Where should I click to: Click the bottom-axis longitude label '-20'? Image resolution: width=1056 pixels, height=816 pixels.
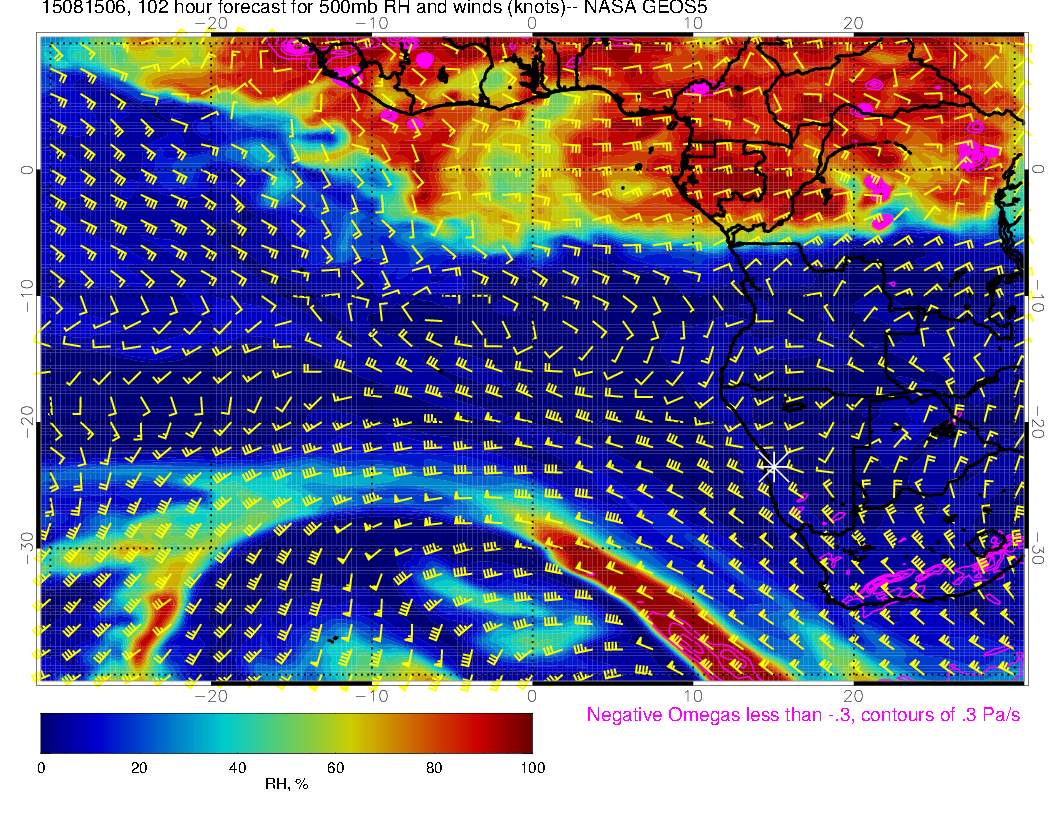click(211, 696)
